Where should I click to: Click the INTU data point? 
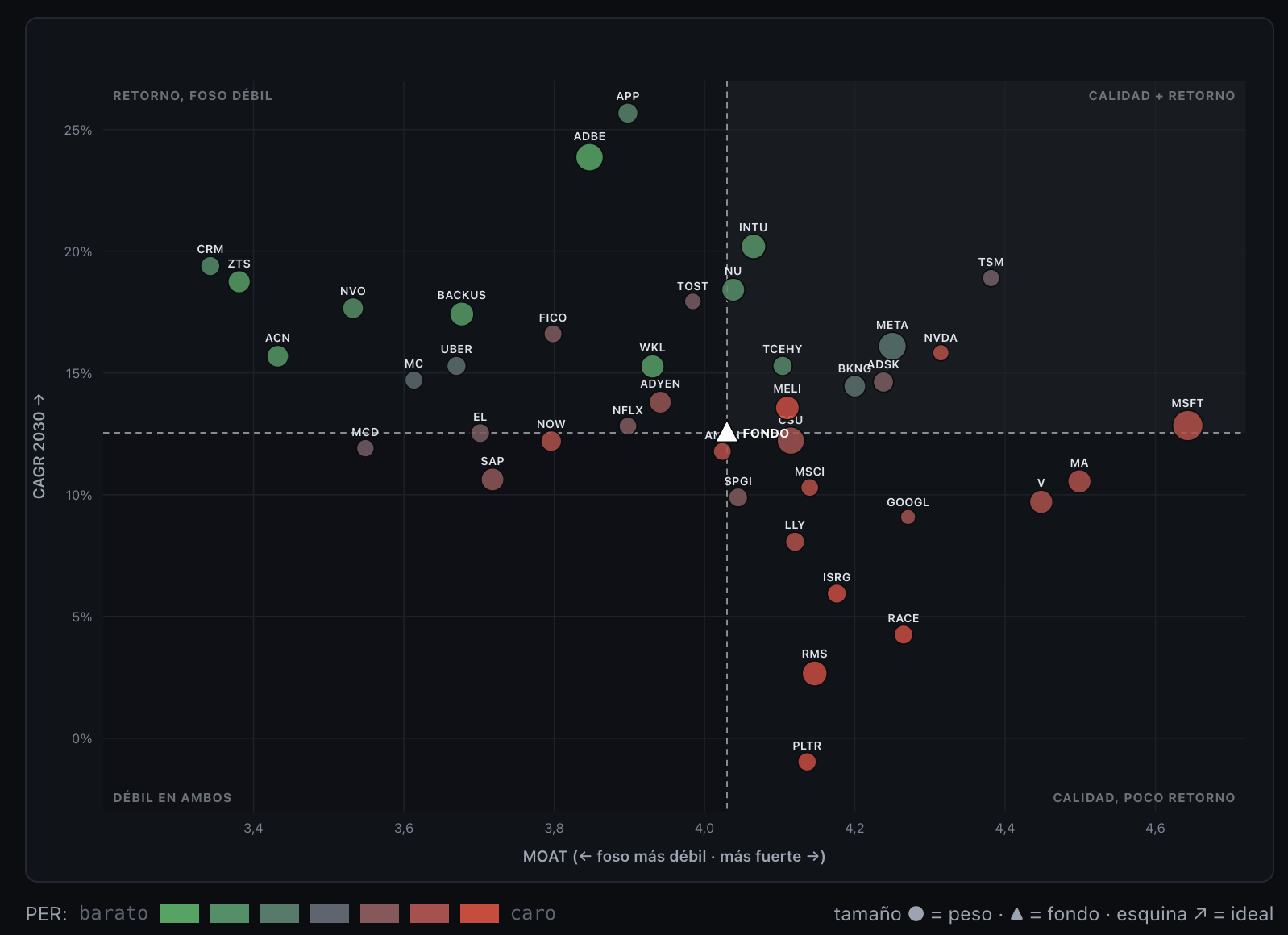coord(753,247)
